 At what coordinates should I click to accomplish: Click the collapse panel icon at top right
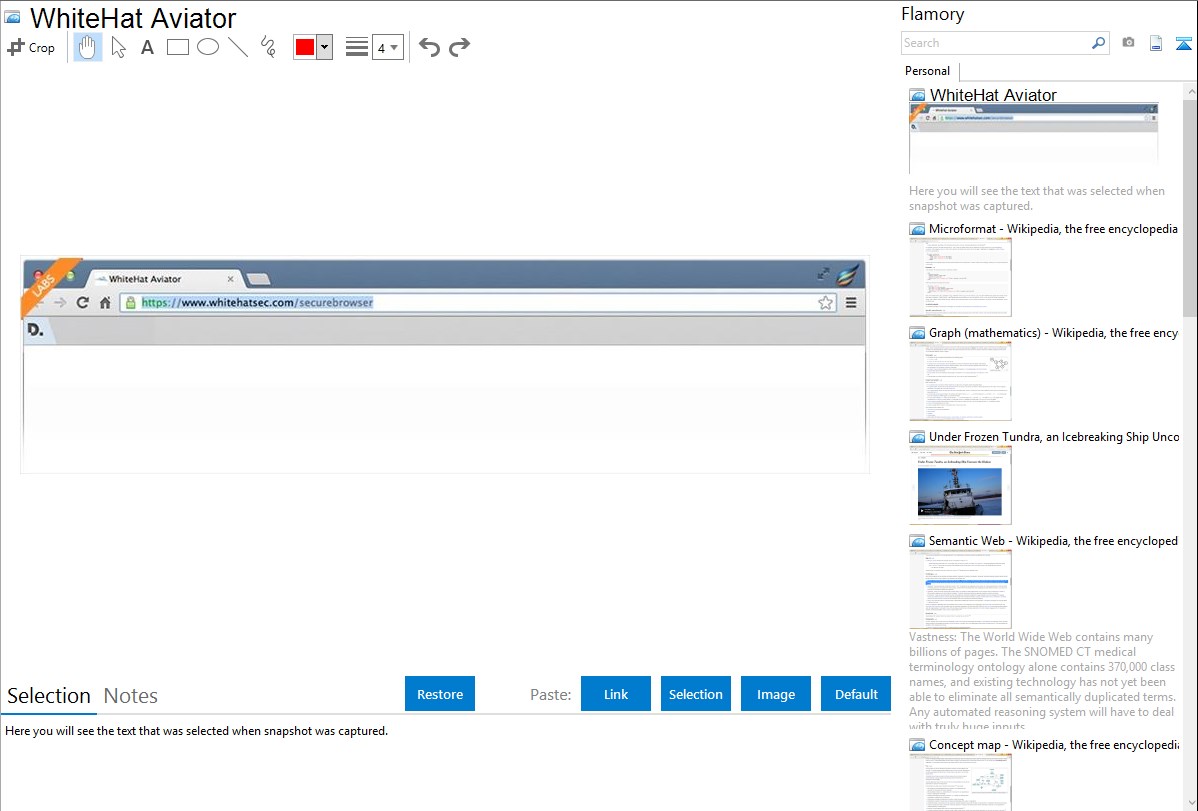[1183, 44]
